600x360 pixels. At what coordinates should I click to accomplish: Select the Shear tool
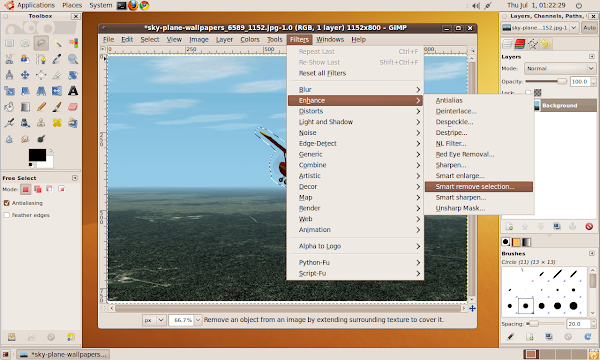pos(25,91)
